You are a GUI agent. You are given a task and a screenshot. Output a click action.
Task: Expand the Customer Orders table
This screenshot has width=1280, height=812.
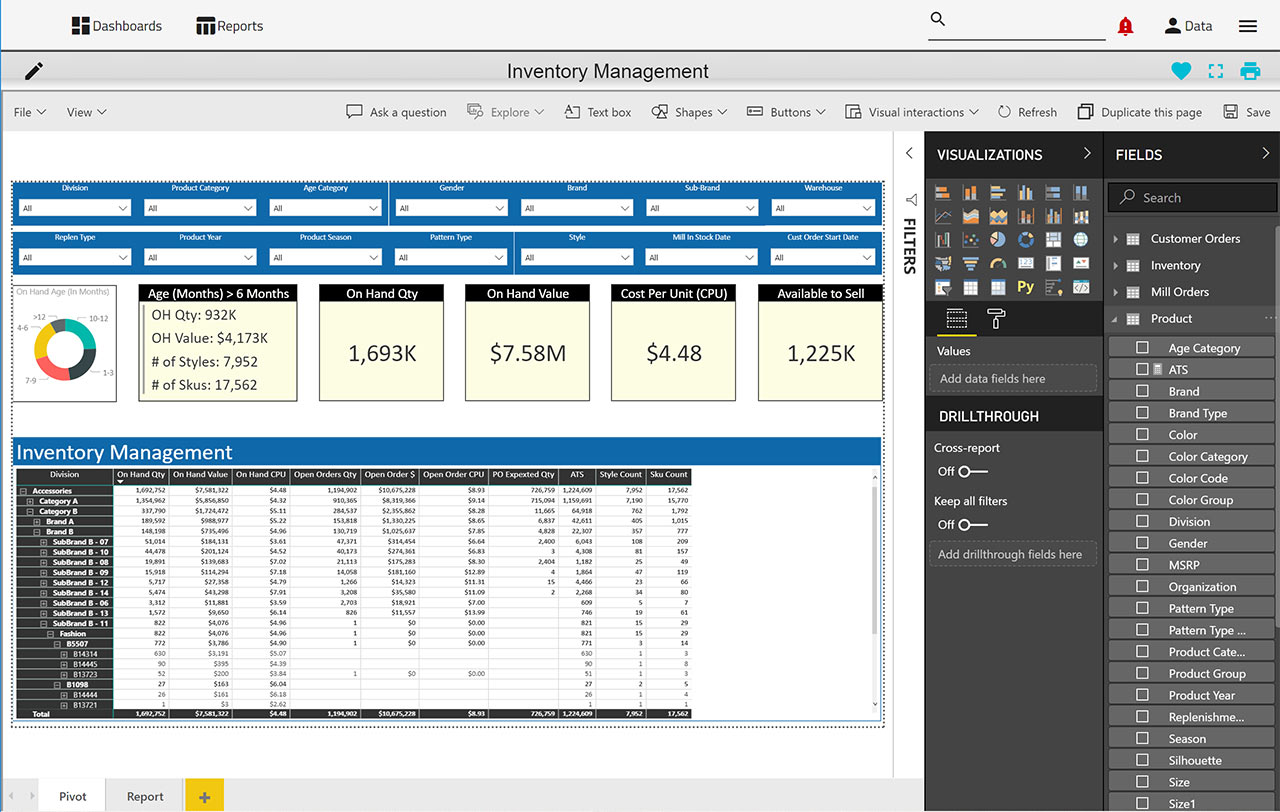[1116, 239]
